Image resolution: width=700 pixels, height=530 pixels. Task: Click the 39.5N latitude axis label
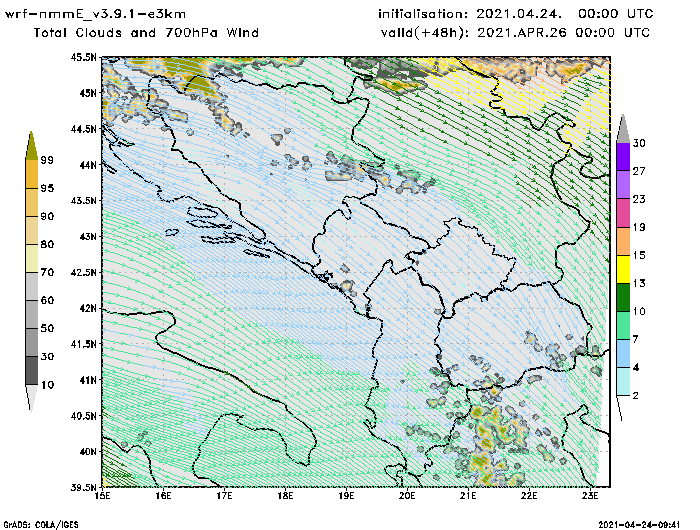(x=83, y=487)
